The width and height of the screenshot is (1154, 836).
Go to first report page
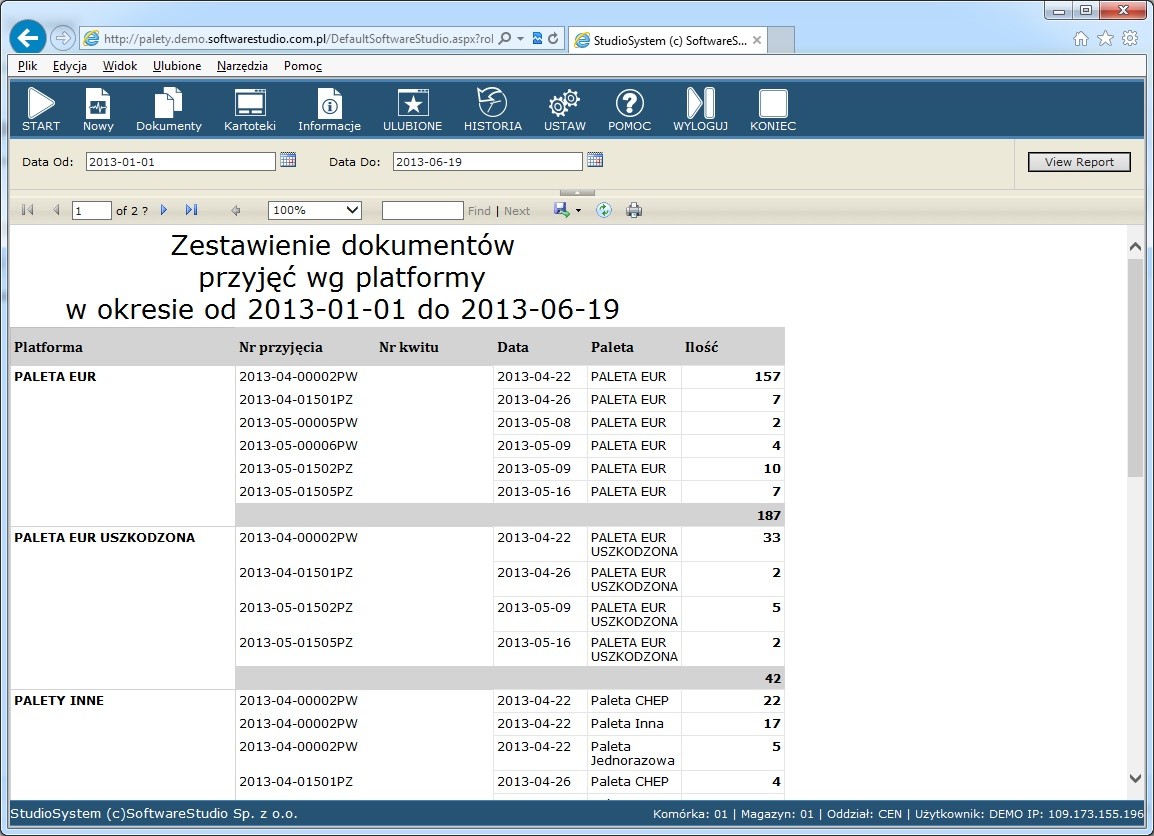(x=28, y=210)
